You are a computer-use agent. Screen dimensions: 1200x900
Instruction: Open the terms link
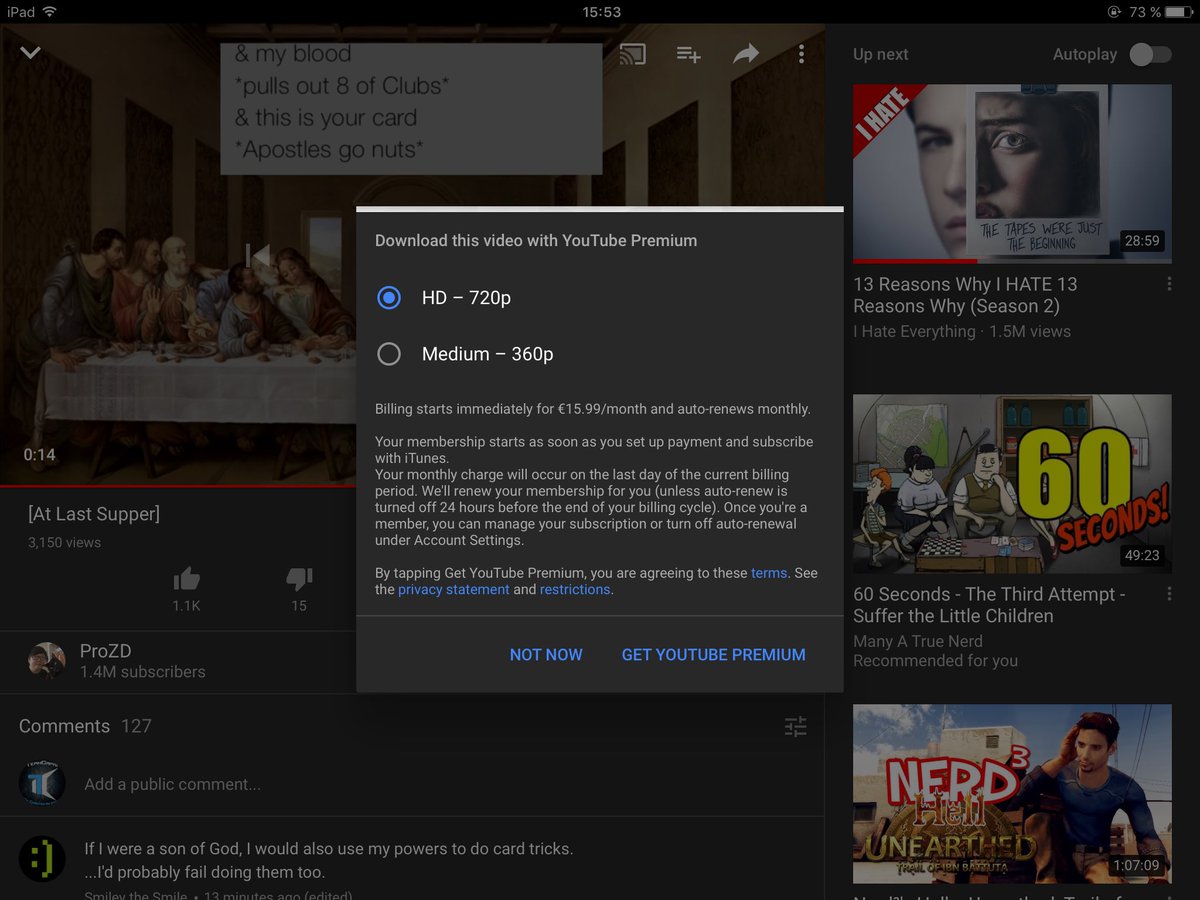click(769, 573)
